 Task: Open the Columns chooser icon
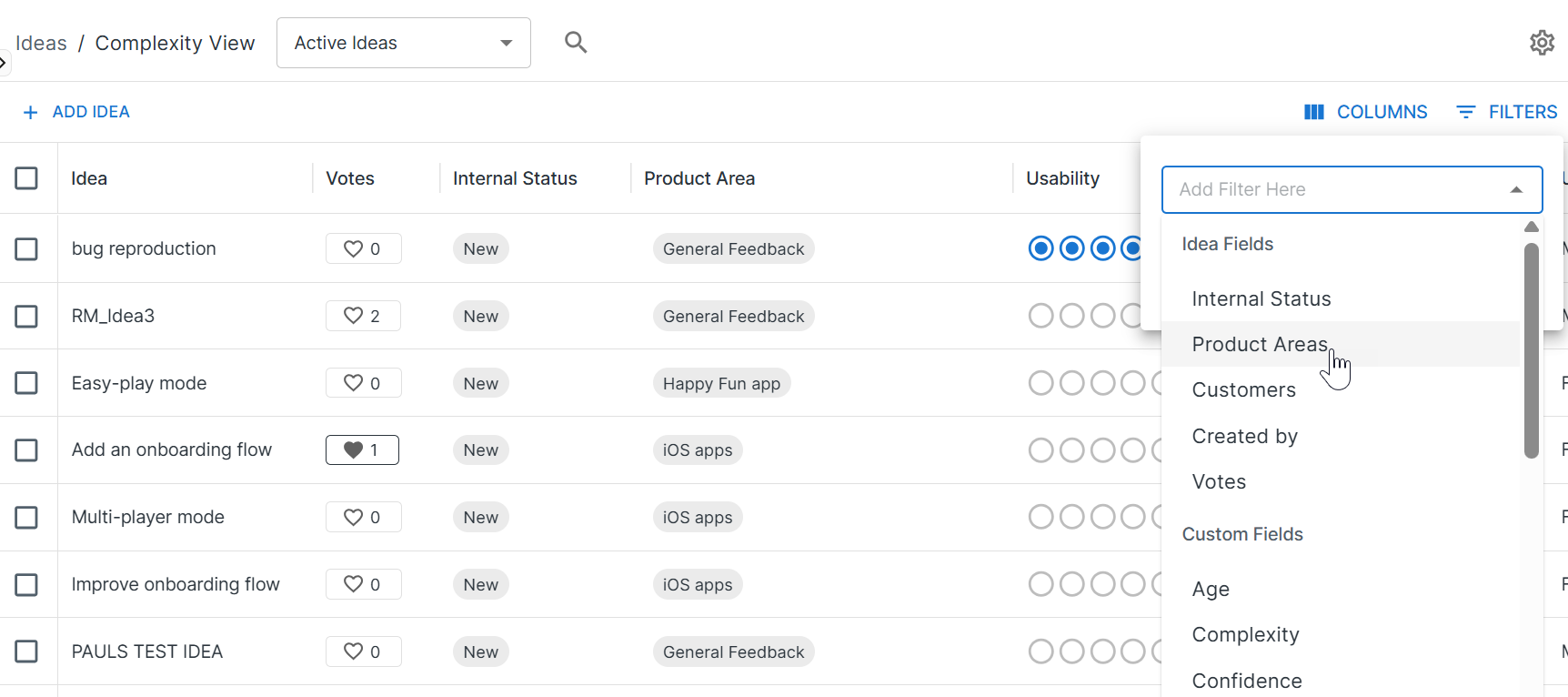pyautogui.click(x=1313, y=112)
